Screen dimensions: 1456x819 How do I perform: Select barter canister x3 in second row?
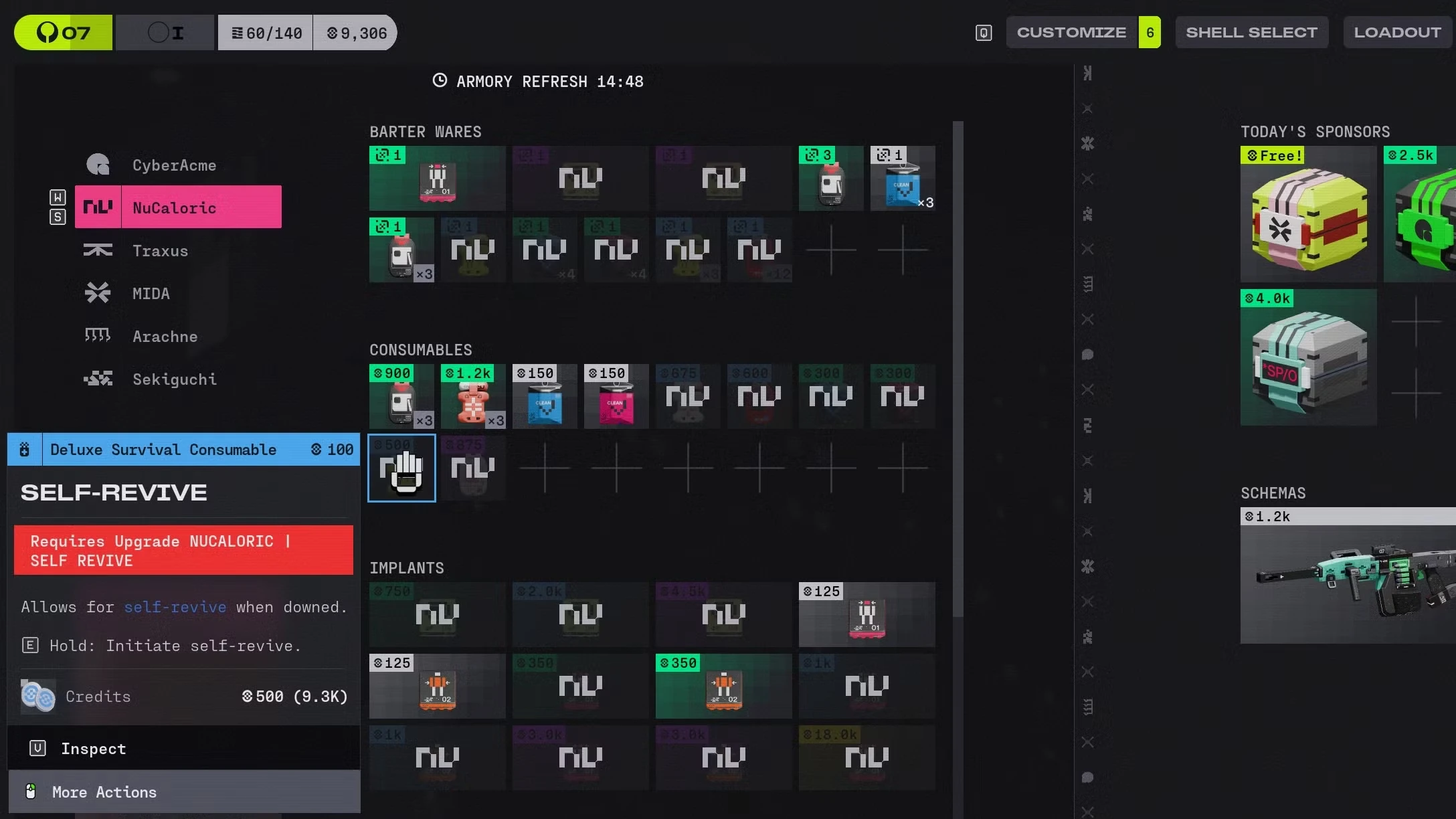click(401, 250)
